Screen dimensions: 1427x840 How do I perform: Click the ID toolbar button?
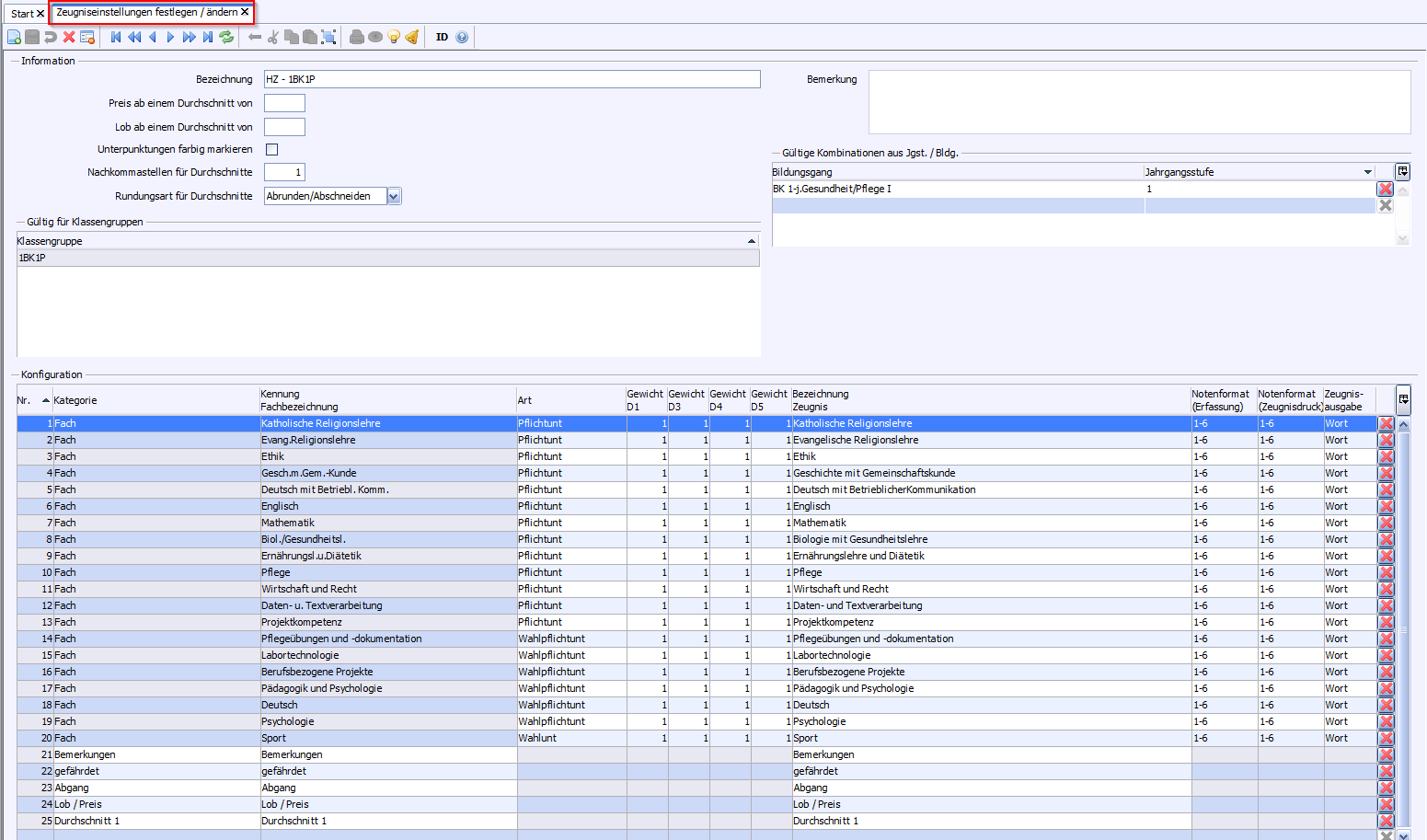[x=442, y=37]
